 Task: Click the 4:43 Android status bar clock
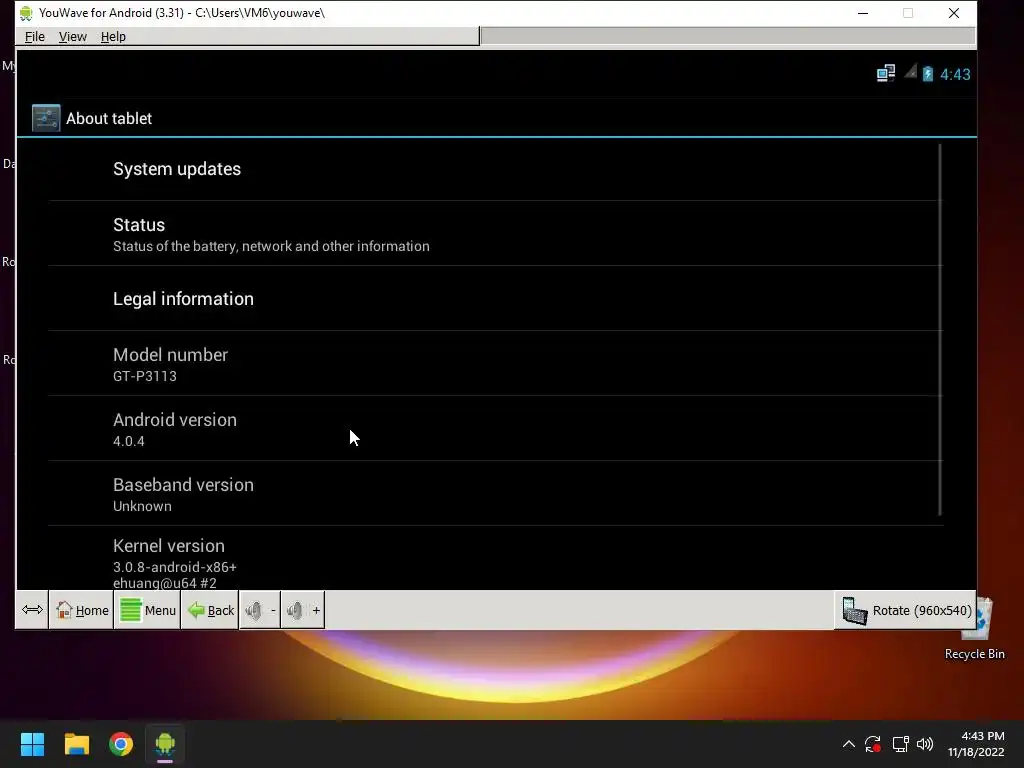pyautogui.click(x=955, y=74)
